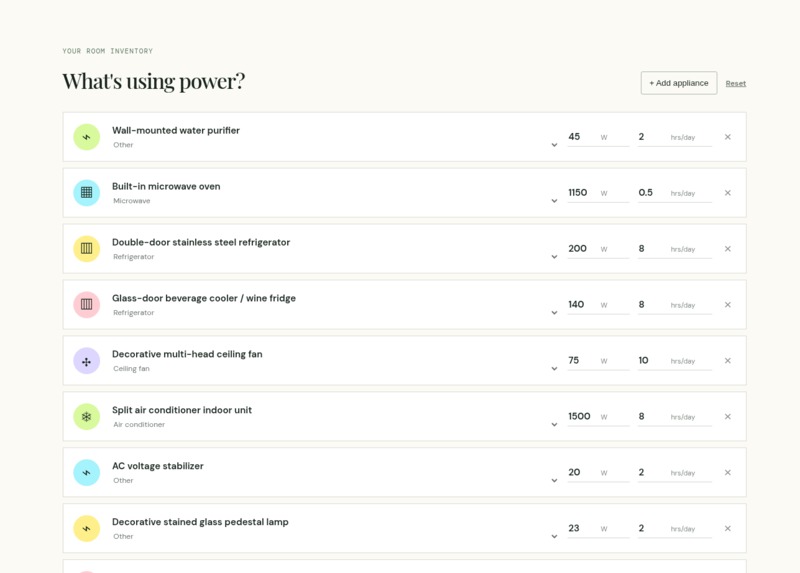Edit water purifier wattage field 45

point(598,137)
